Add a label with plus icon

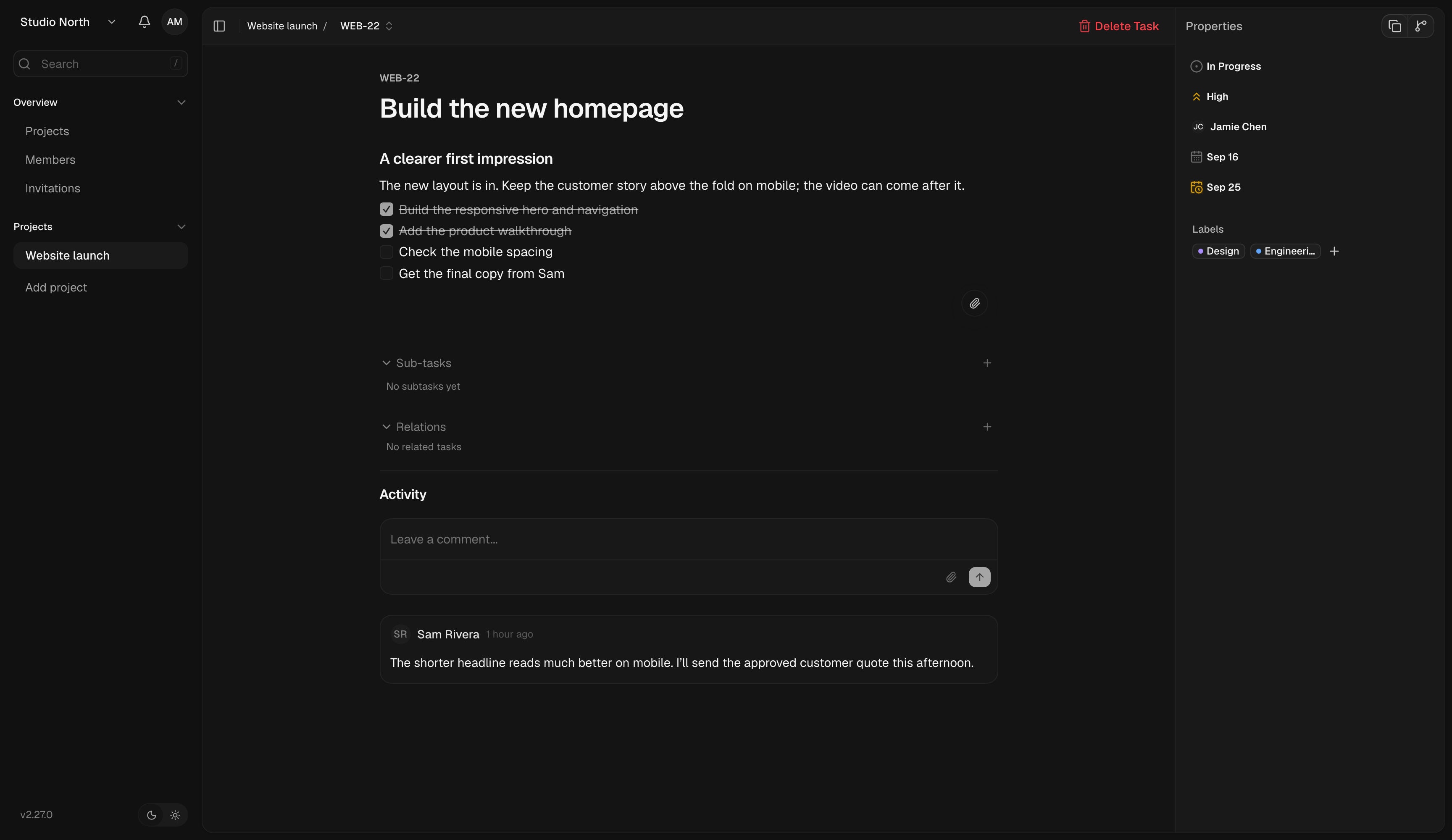1334,251
